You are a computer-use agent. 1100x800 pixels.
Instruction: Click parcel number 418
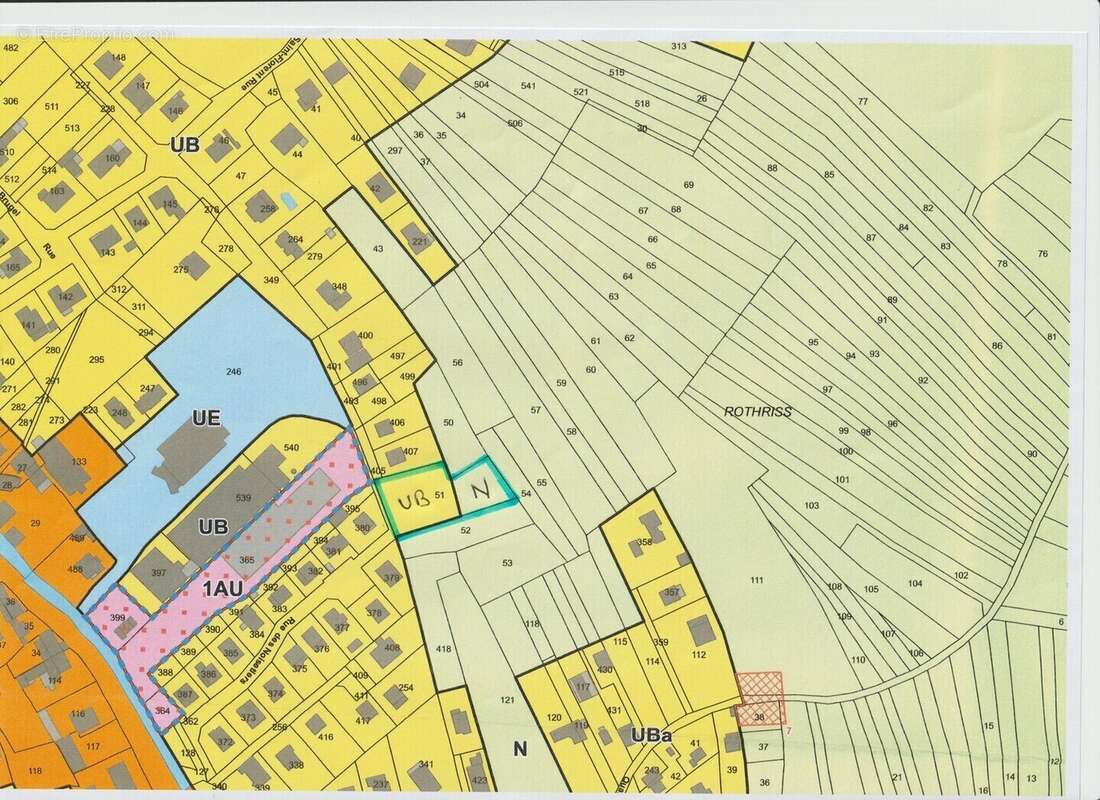443,649
